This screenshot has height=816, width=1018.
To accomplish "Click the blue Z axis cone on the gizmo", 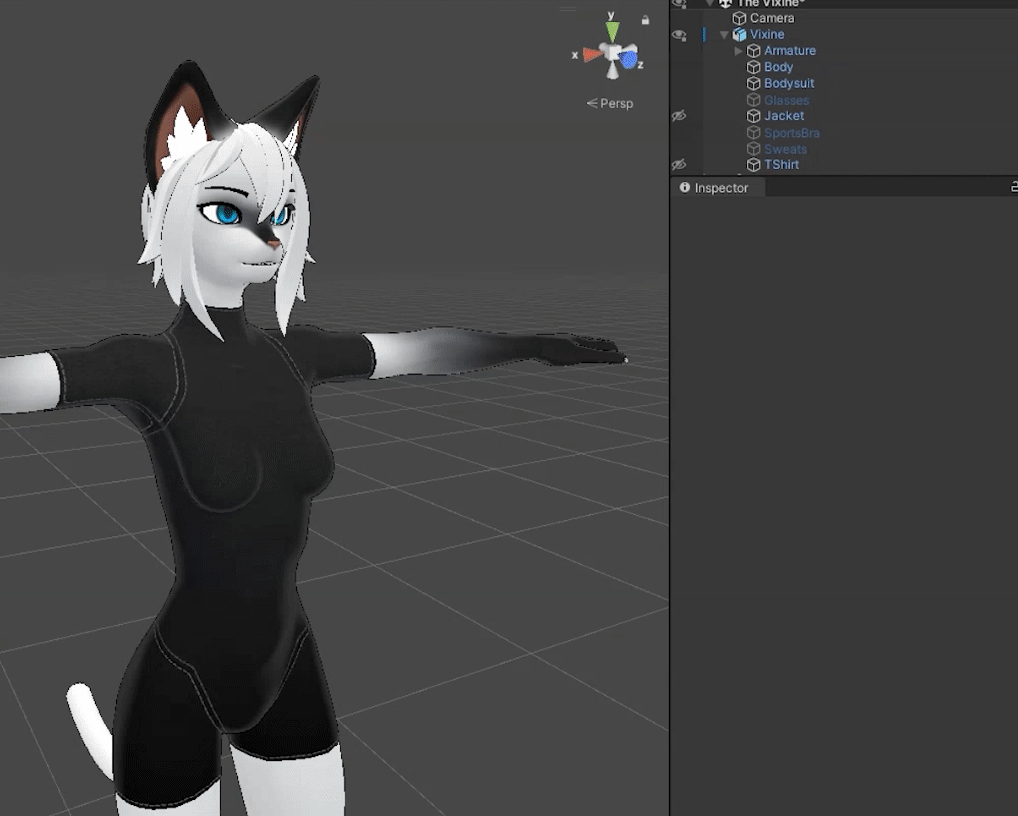I will (x=628, y=60).
